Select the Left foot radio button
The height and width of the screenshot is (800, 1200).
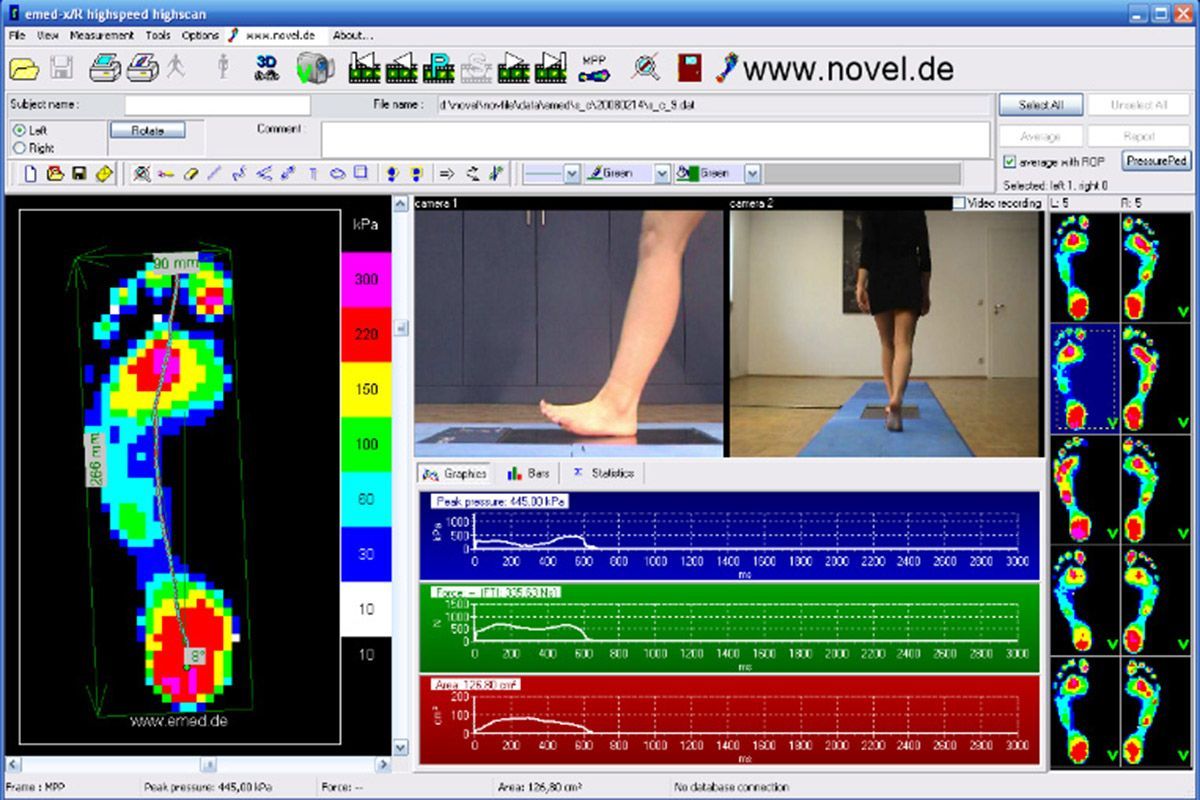19,130
